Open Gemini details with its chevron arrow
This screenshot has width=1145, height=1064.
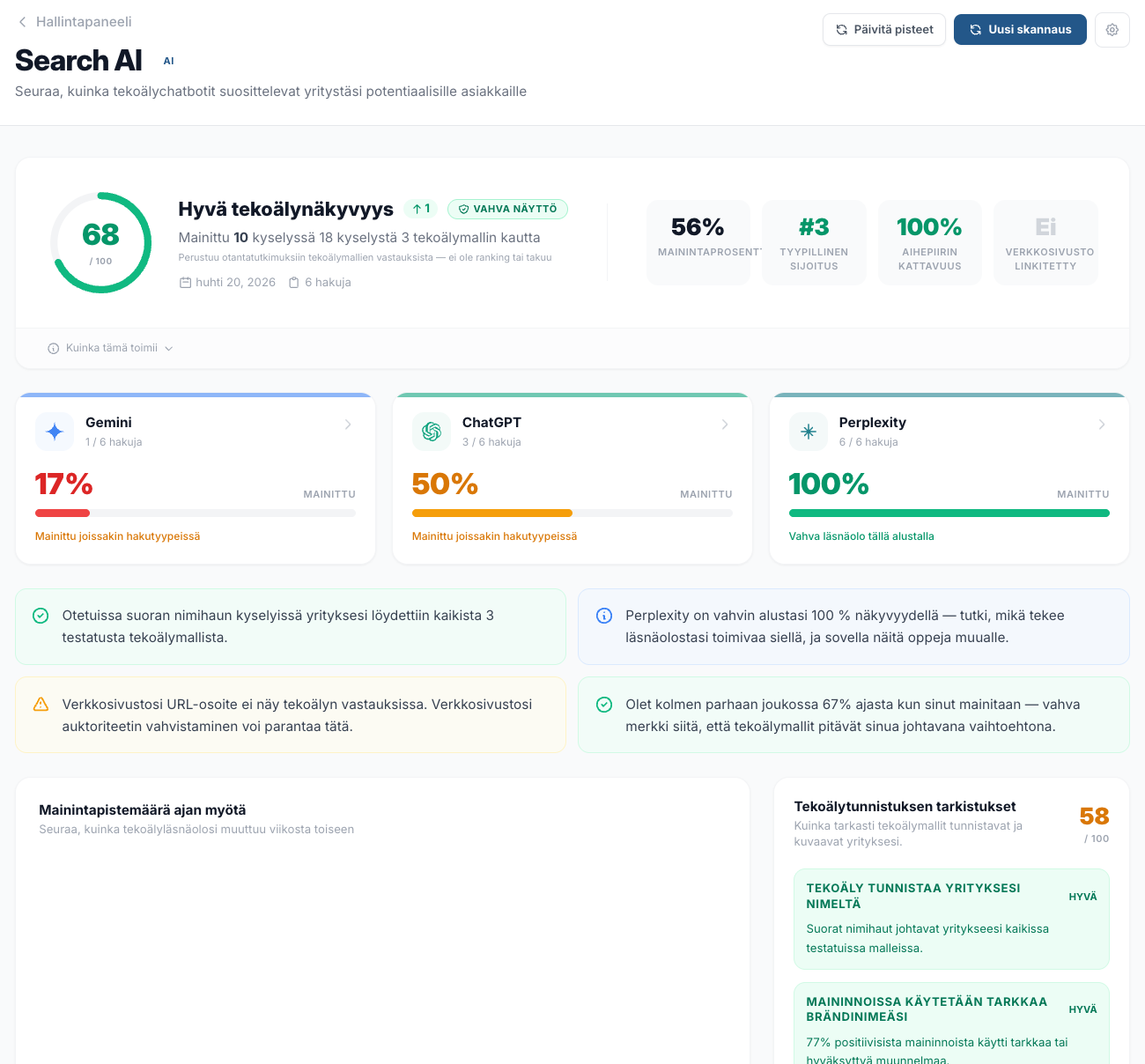coord(348,425)
